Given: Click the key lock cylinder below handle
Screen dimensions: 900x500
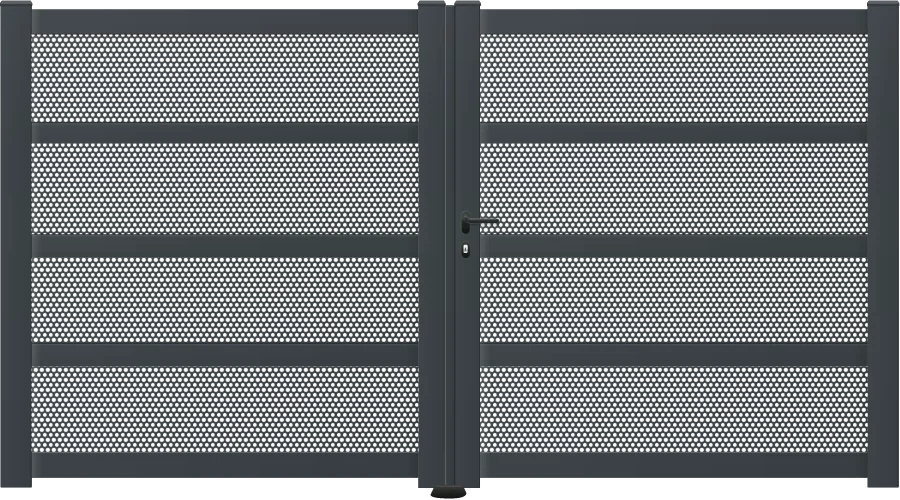Looking at the screenshot, I should click(x=465, y=250).
